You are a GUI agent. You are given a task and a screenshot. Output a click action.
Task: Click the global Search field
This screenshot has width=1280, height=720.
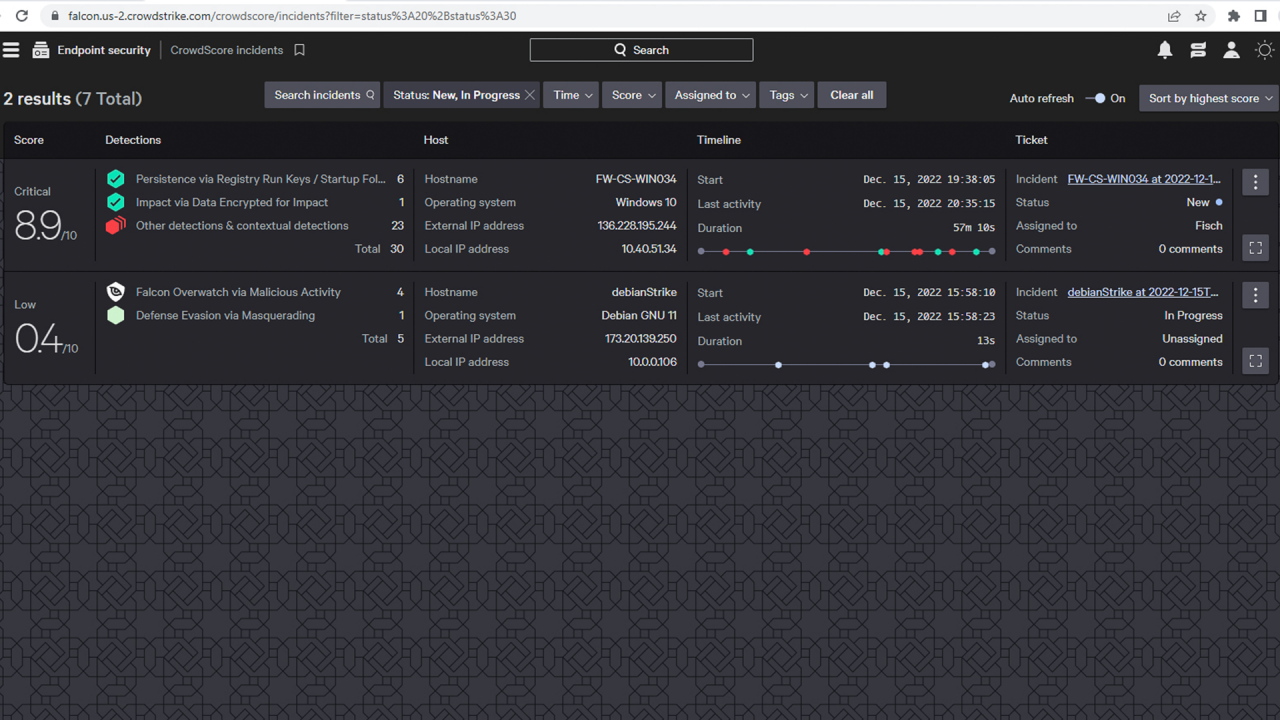point(641,50)
